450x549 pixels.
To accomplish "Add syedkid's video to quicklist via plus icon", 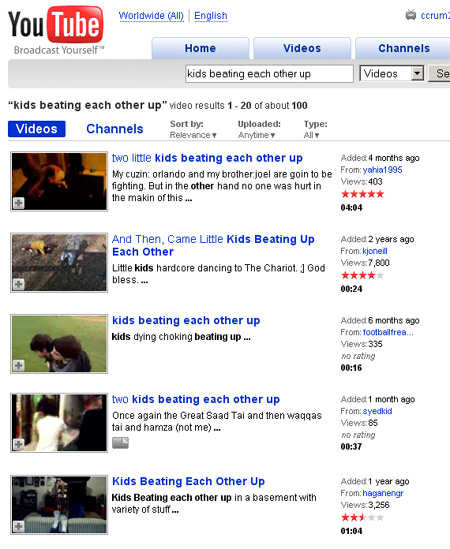I will [19, 444].
